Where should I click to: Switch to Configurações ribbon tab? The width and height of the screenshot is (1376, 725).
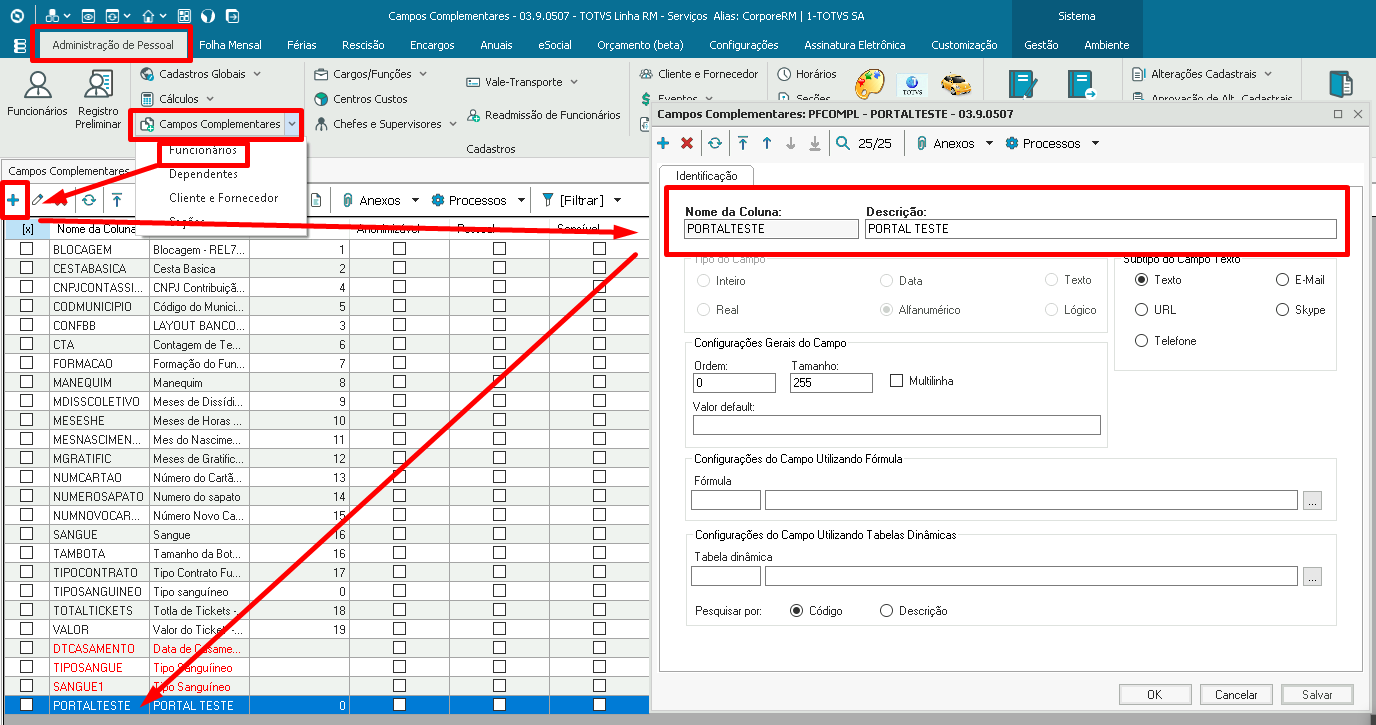click(x=744, y=45)
